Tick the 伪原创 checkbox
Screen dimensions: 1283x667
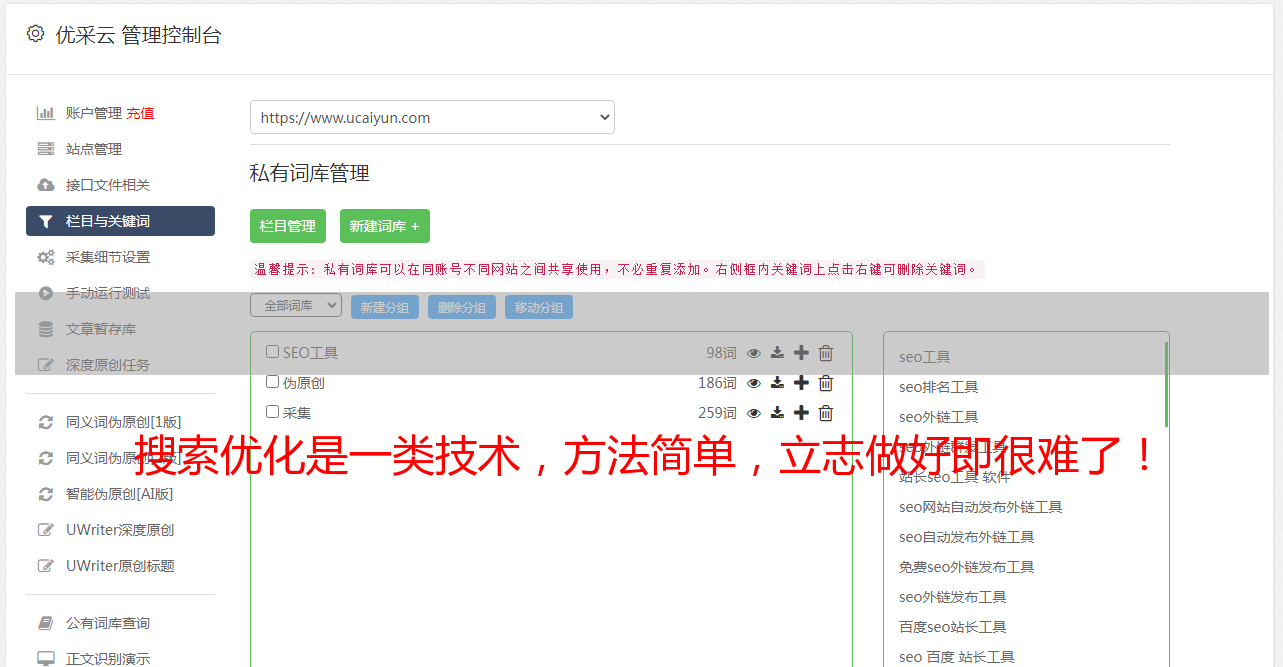[272, 381]
